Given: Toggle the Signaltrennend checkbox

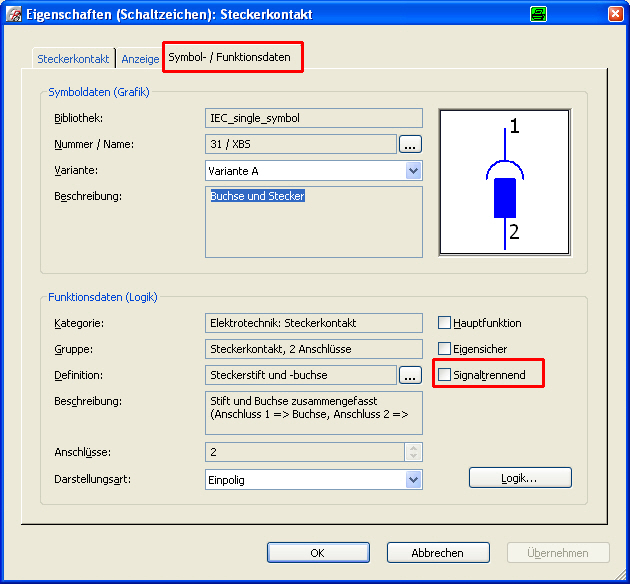Looking at the screenshot, I should tap(444, 374).
